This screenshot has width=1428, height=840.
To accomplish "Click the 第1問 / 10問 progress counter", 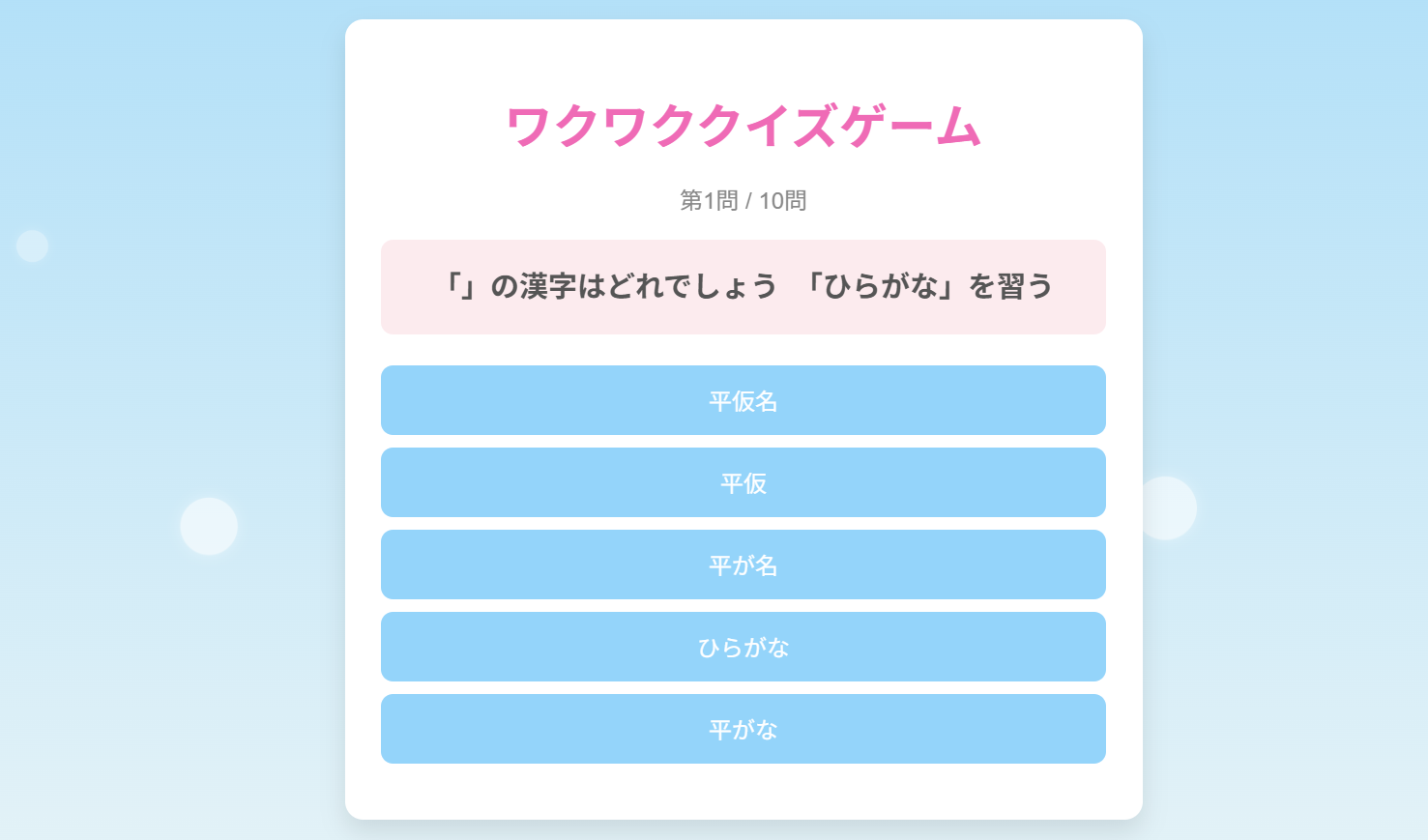I will (x=743, y=200).
